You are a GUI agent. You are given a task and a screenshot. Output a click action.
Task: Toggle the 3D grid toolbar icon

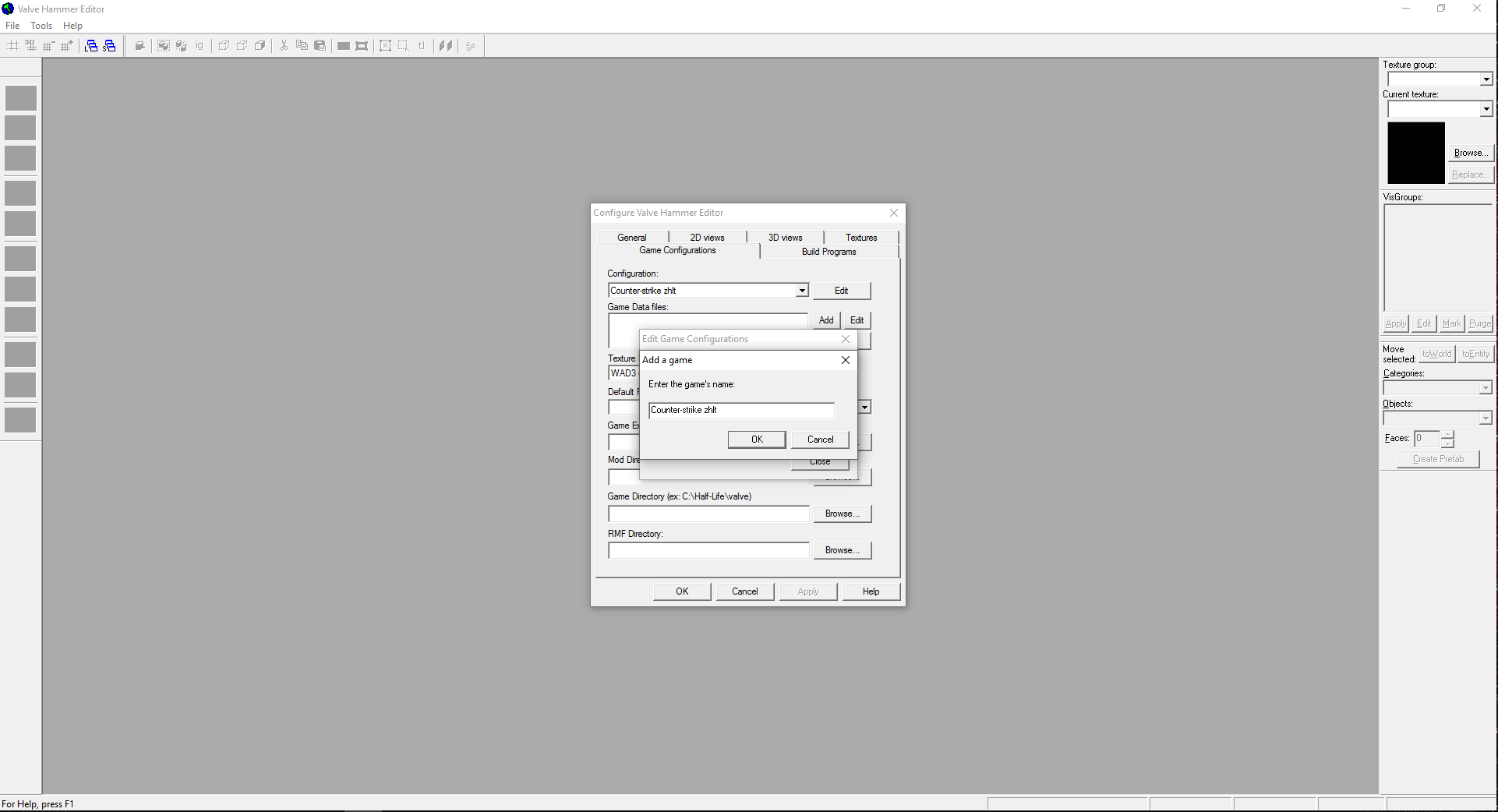point(31,46)
